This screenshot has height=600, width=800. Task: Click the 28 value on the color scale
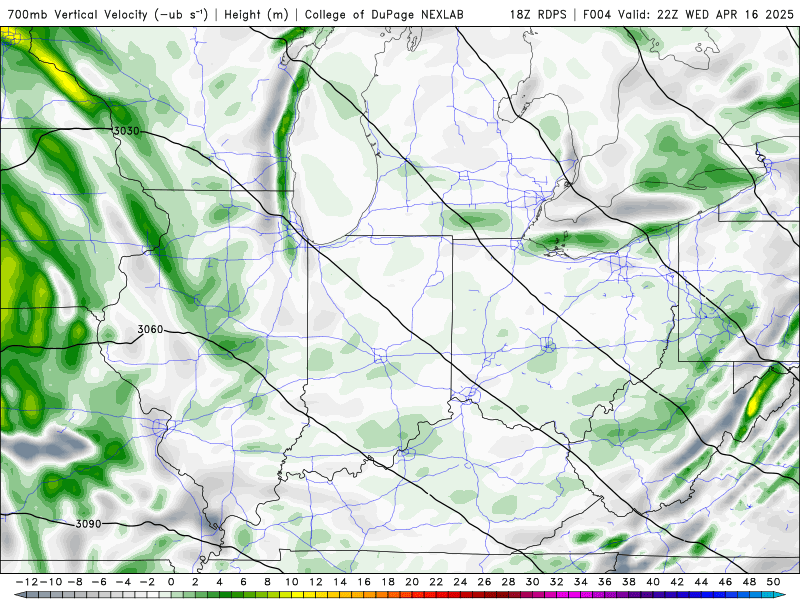508,582
